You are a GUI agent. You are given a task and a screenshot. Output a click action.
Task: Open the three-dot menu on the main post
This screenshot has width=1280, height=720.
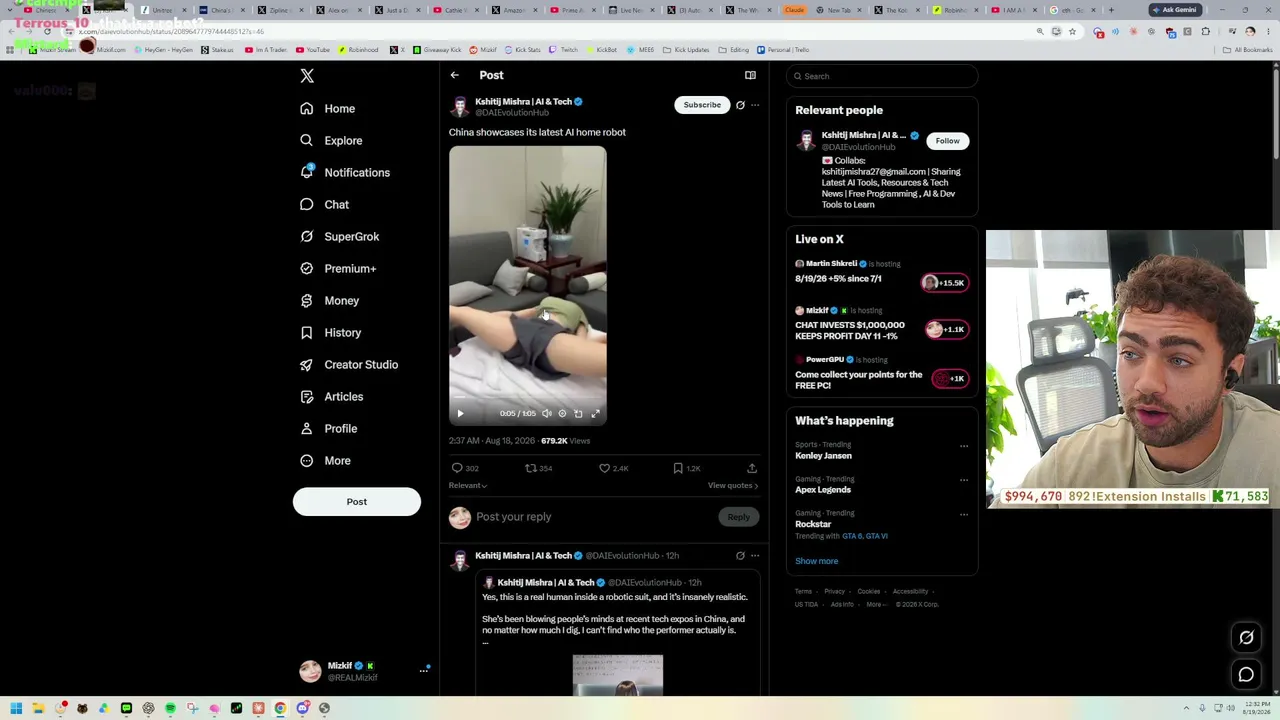tap(755, 105)
